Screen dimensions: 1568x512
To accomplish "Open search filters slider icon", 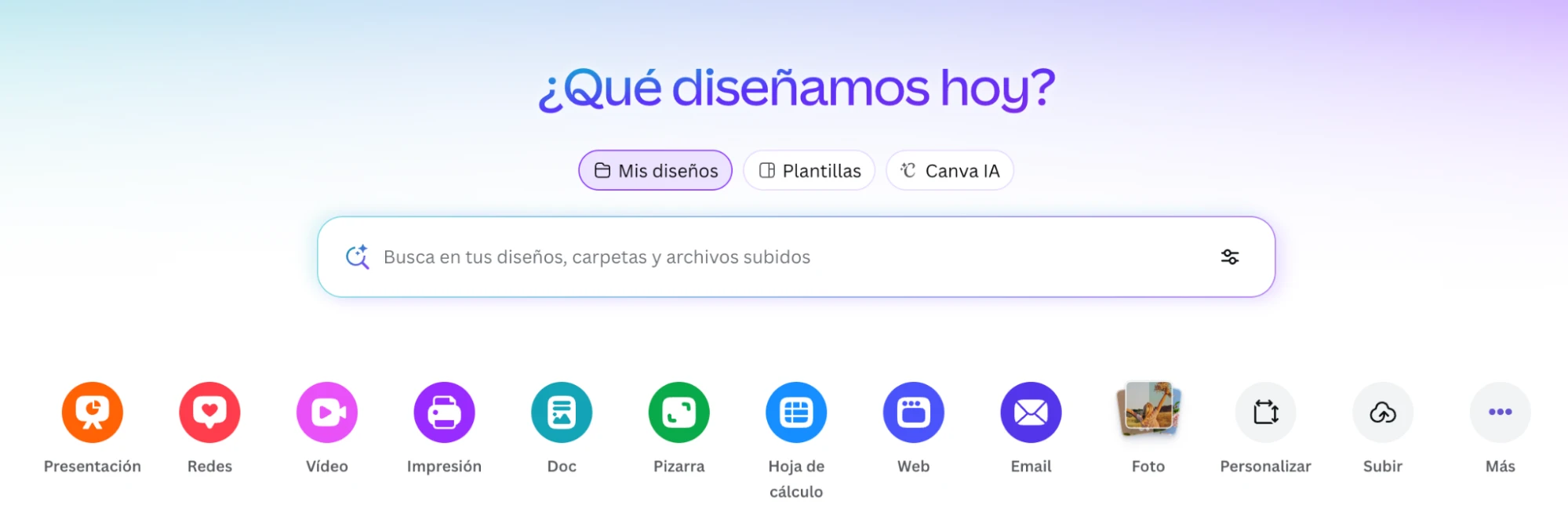I will point(1230,257).
